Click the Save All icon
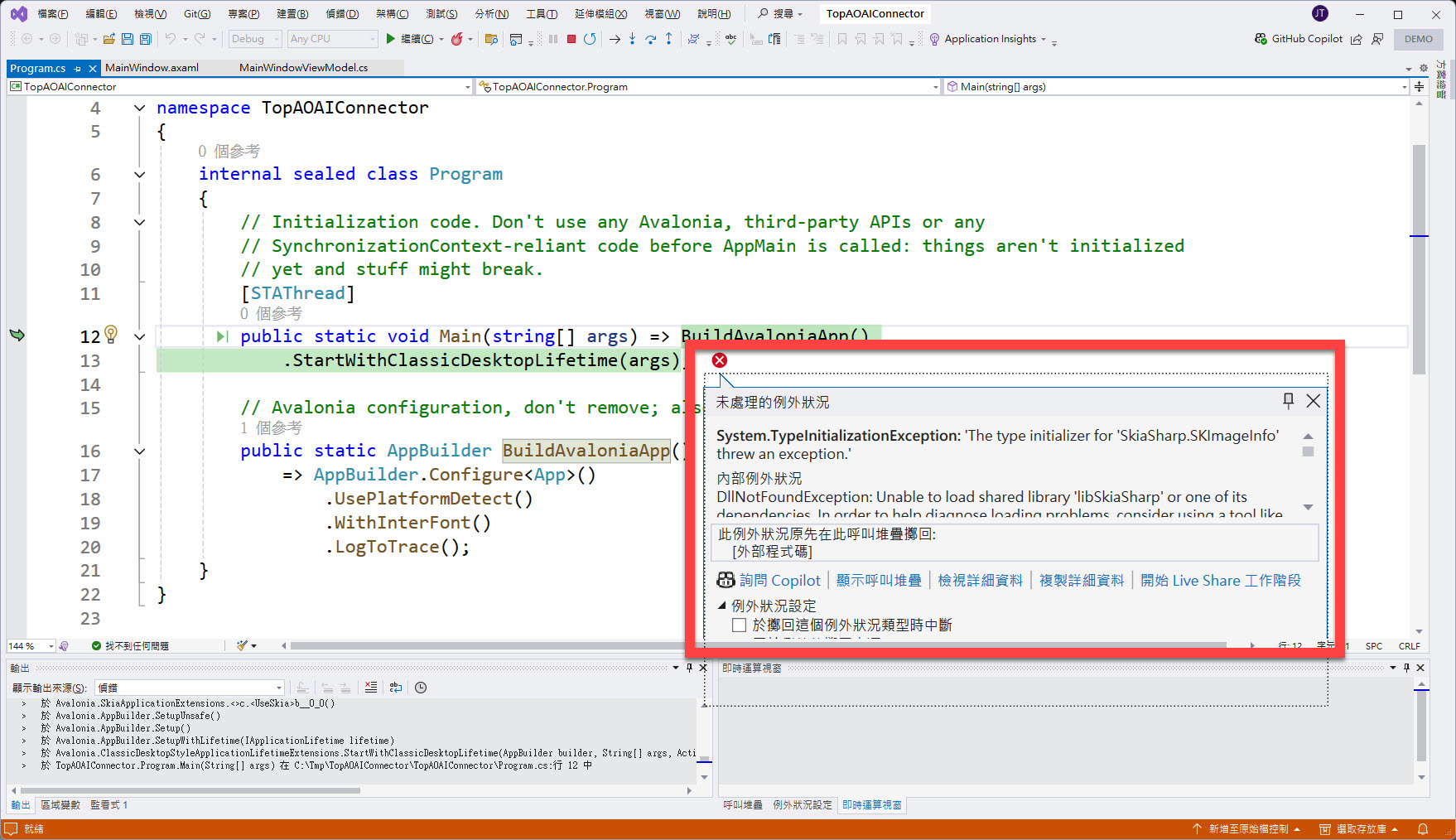The width and height of the screenshot is (1456, 840). click(145, 39)
